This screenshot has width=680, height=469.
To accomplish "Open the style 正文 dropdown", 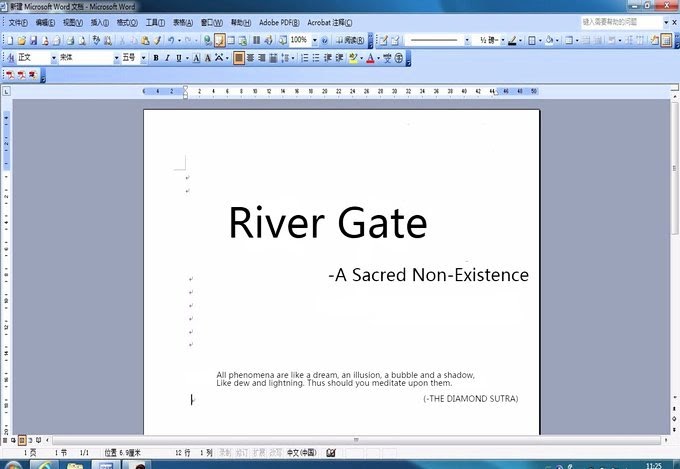I will pos(53,58).
